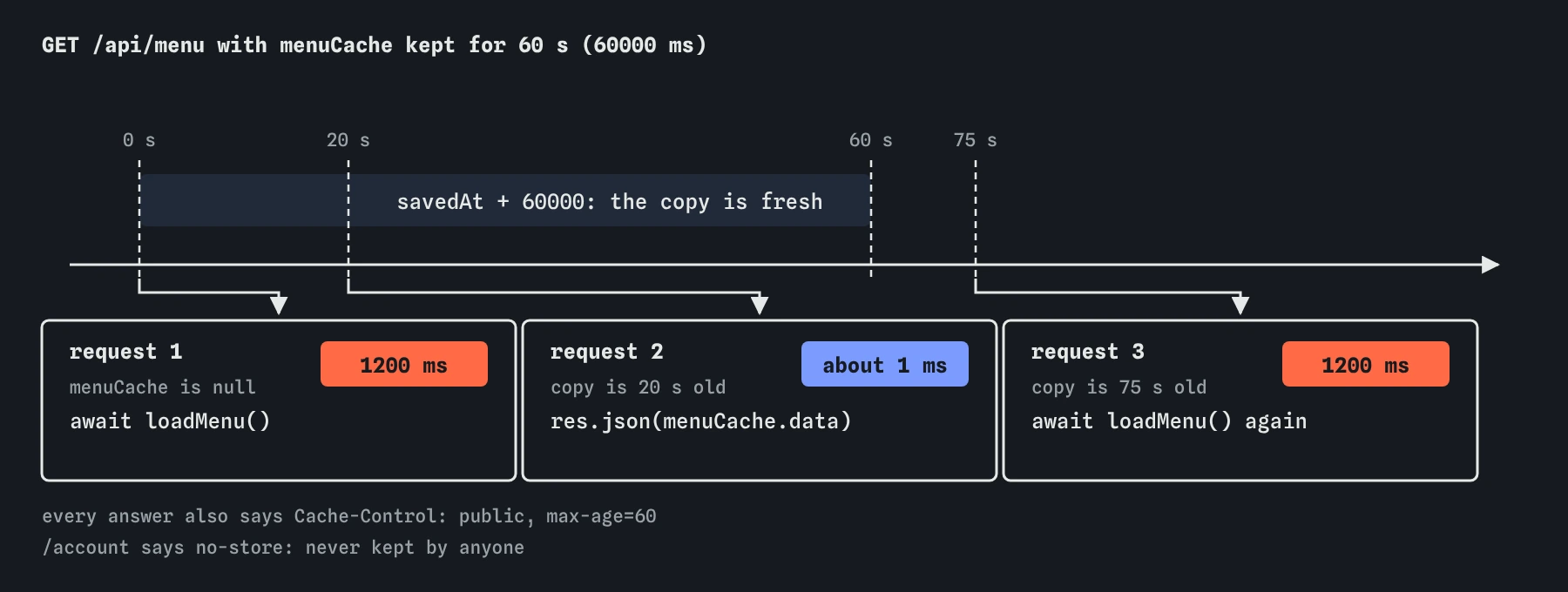Image resolution: width=1568 pixels, height=592 pixels.
Task: Click the title 'GET /api/menu with menuCache'
Action: coord(217,45)
